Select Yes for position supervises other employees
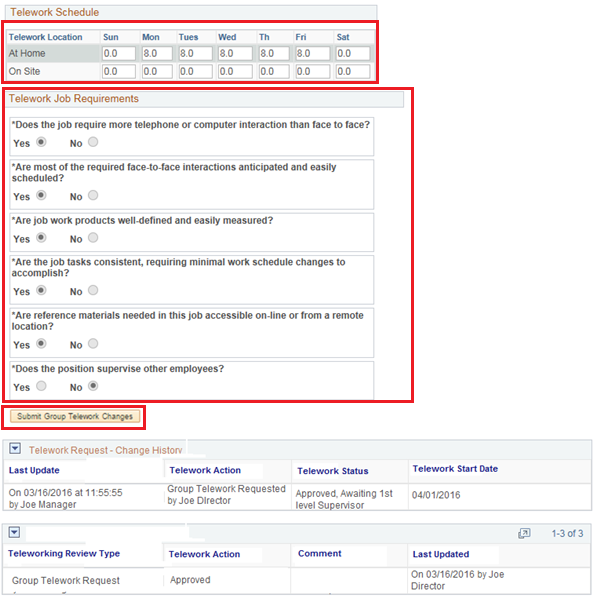 pyautogui.click(x=41, y=386)
